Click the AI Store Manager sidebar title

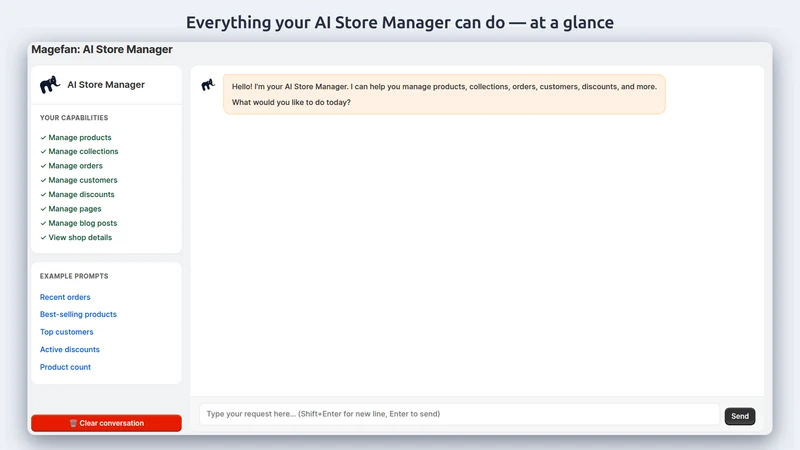click(x=106, y=85)
